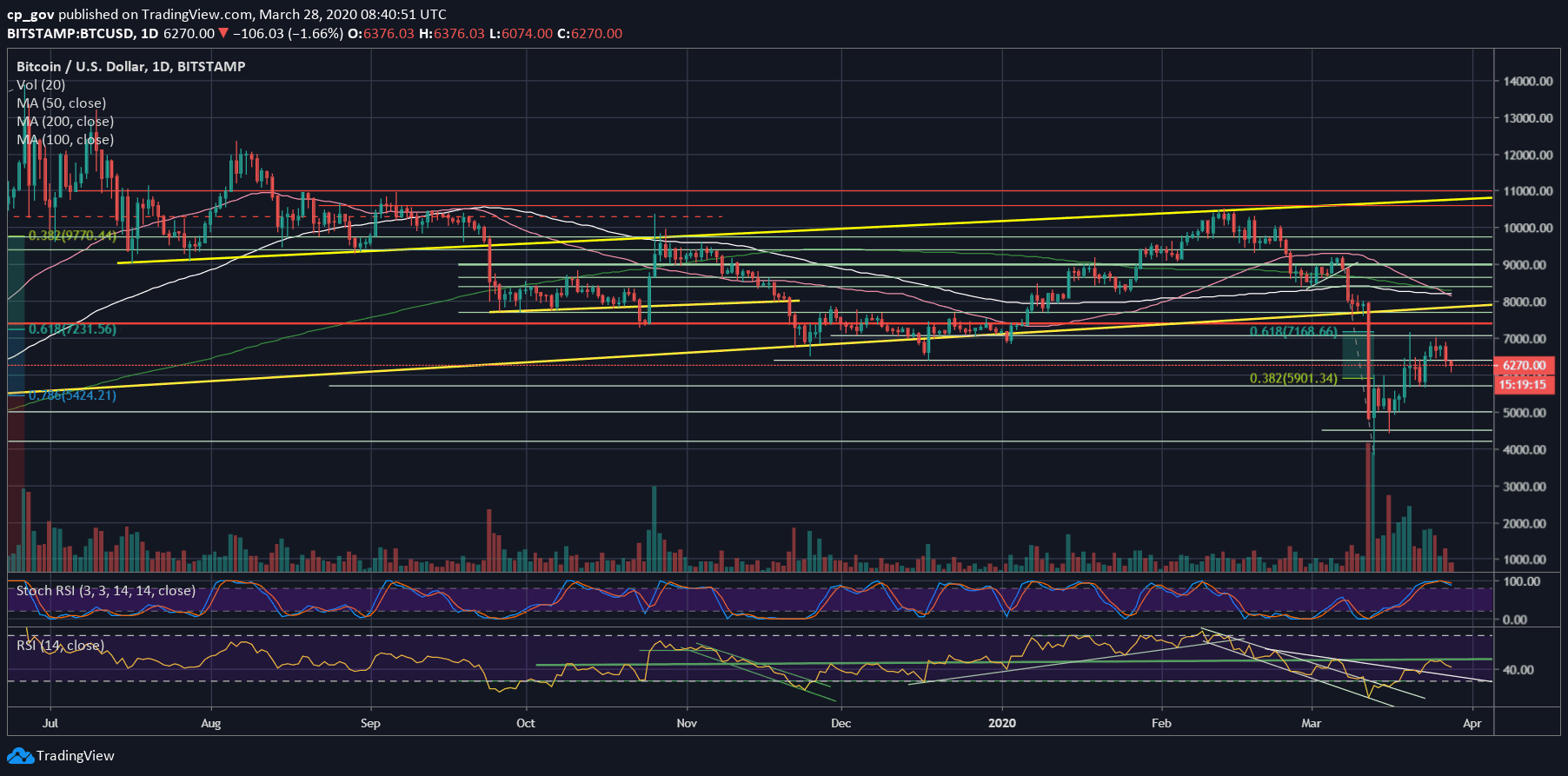Click the Aug label on time axis
1568x776 pixels.
coord(210,723)
